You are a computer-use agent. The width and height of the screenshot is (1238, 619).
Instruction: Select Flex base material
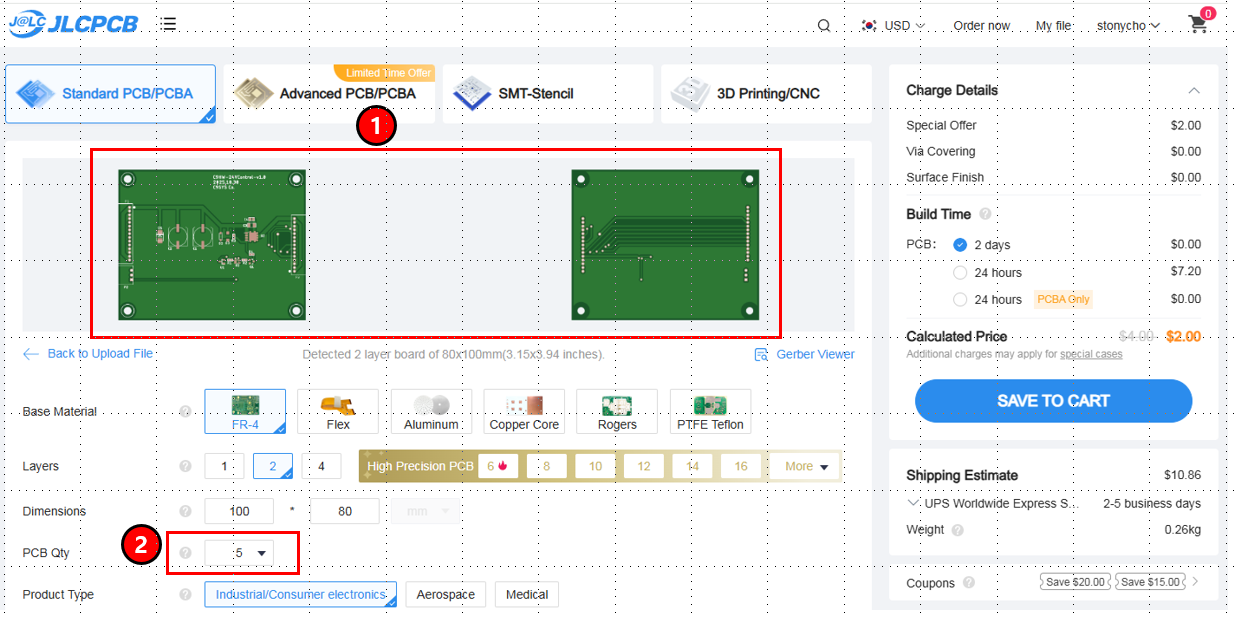click(x=338, y=411)
